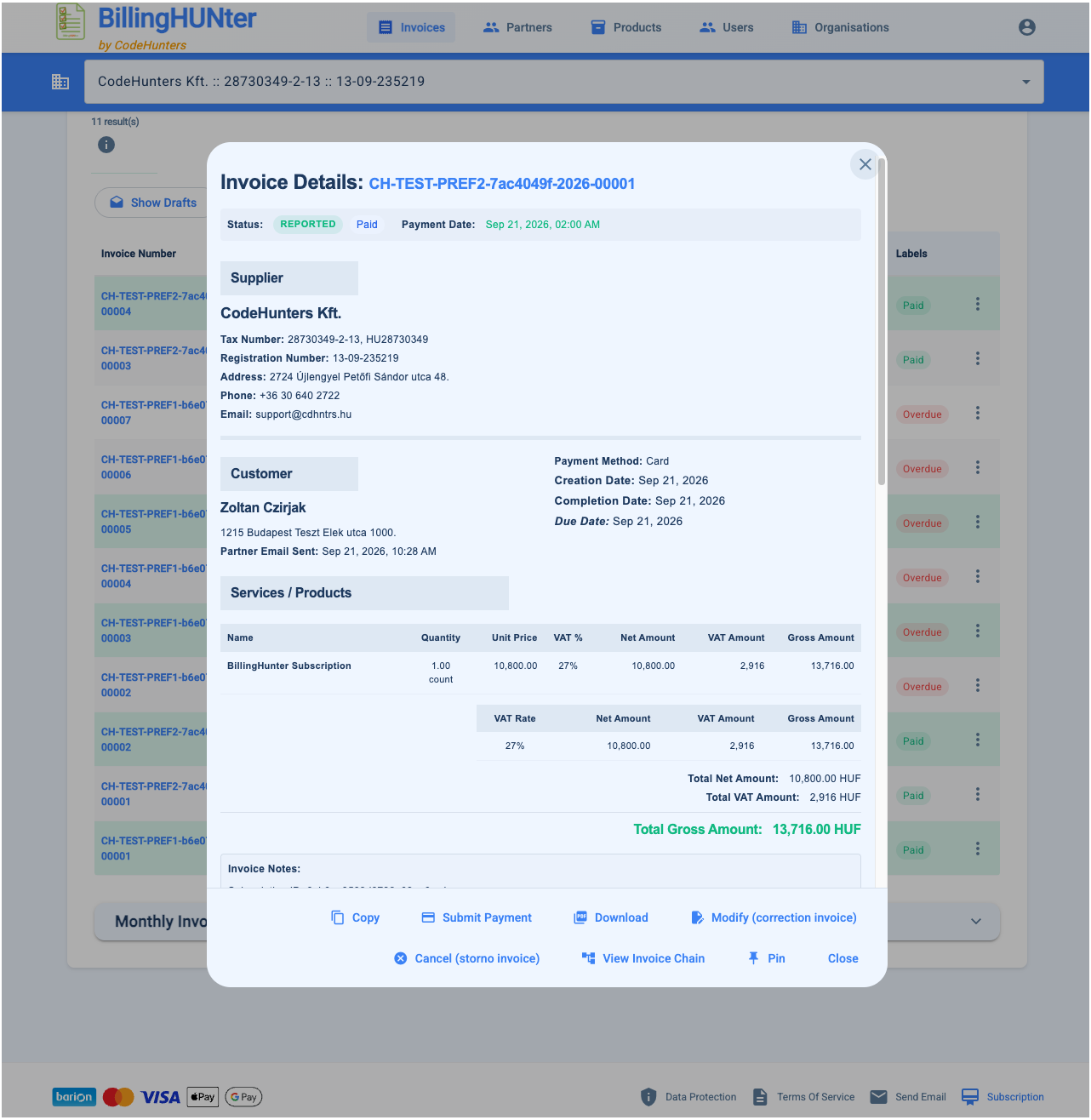The image size is (1091, 1120).
Task: Click the Labels column header
Action: (911, 254)
